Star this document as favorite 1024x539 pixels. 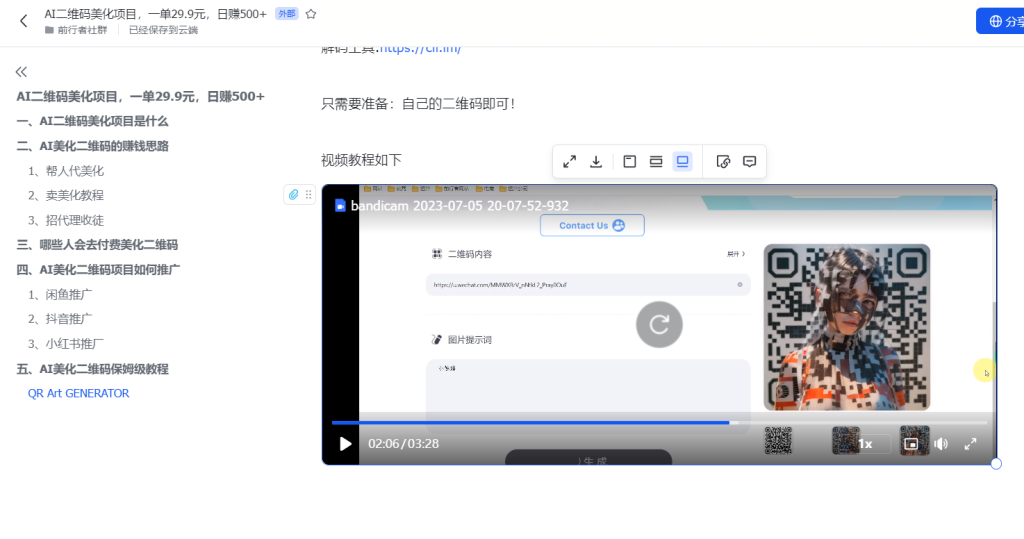click(x=311, y=14)
